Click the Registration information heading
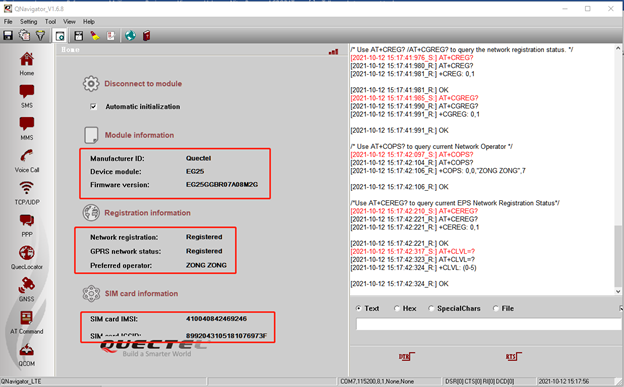The height and width of the screenshot is (387, 624). (x=147, y=213)
